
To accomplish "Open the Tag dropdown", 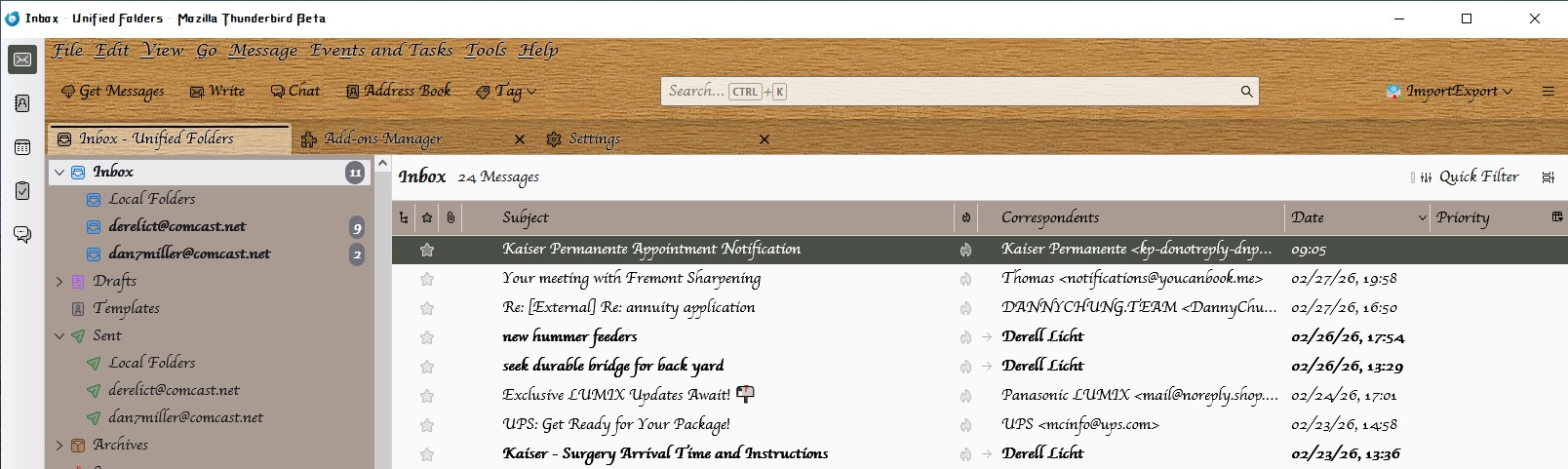I will coord(506,91).
